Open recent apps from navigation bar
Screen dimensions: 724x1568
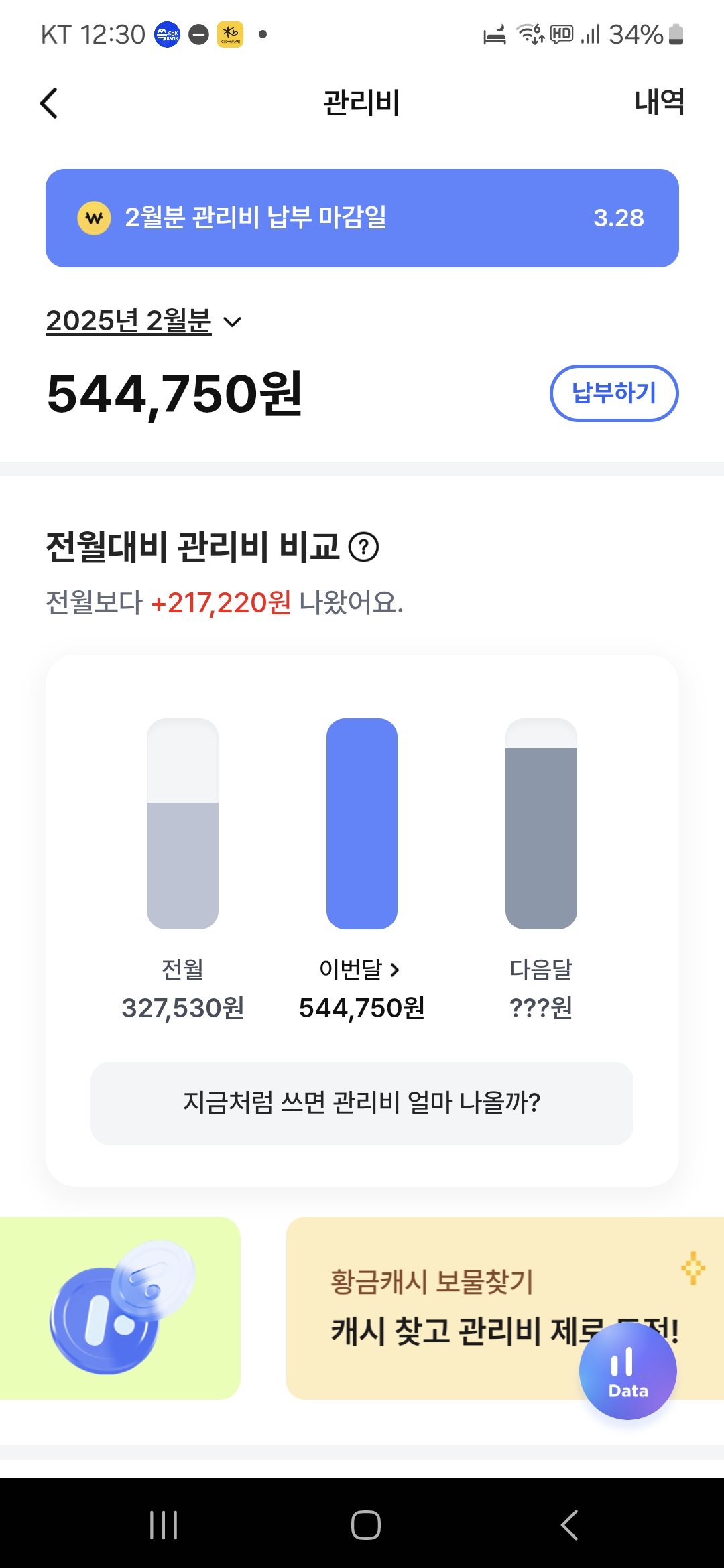(164, 1525)
